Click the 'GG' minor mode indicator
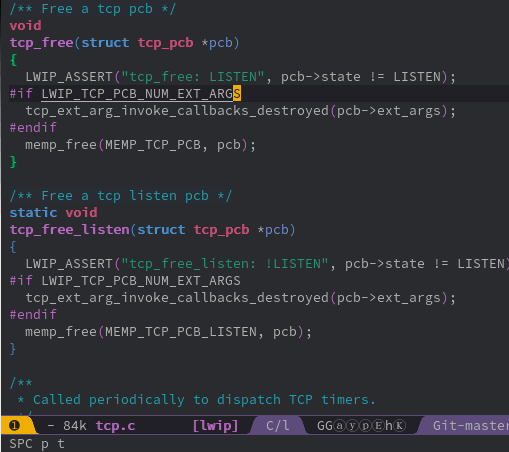Image resolution: width=509 pixels, height=452 pixels. pyautogui.click(x=325, y=426)
